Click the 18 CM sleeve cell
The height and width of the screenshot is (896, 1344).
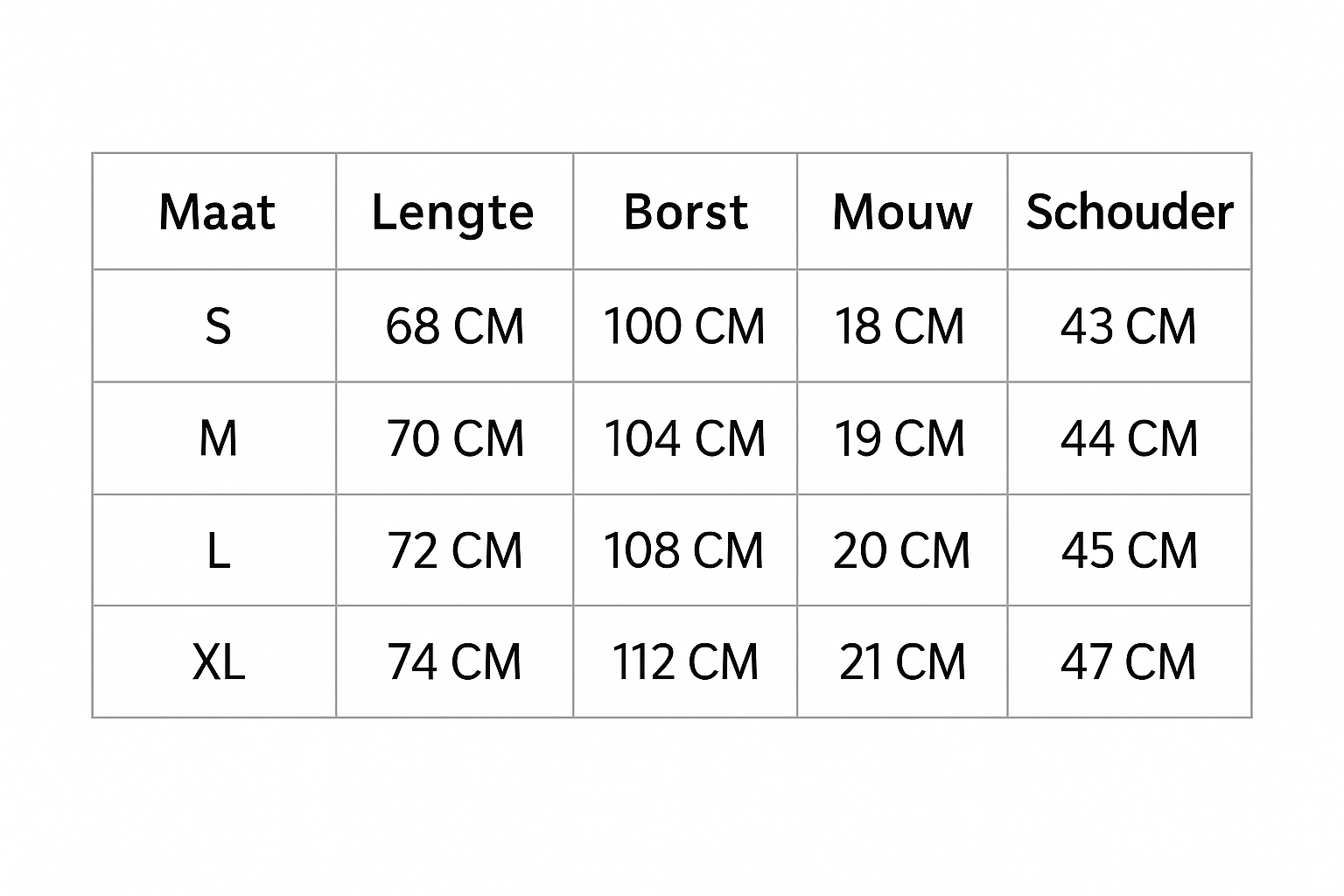tap(899, 326)
